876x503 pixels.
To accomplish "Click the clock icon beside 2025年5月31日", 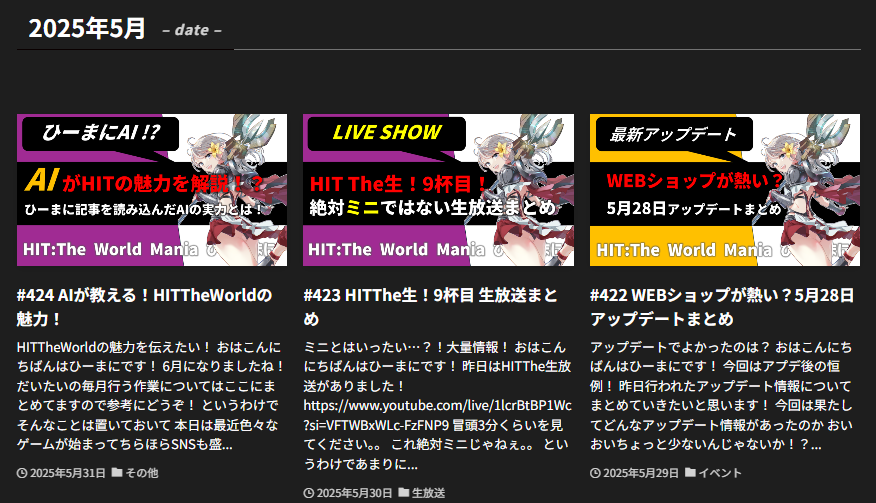I will click(23, 473).
